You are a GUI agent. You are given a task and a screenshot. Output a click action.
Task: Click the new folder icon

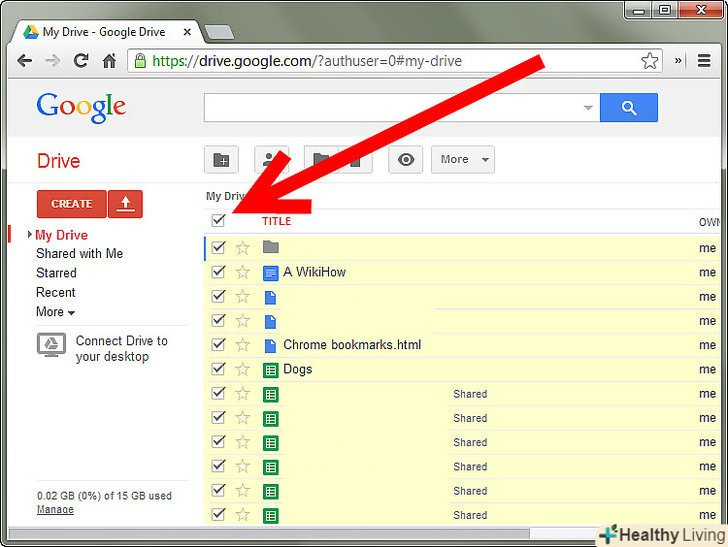(221, 160)
